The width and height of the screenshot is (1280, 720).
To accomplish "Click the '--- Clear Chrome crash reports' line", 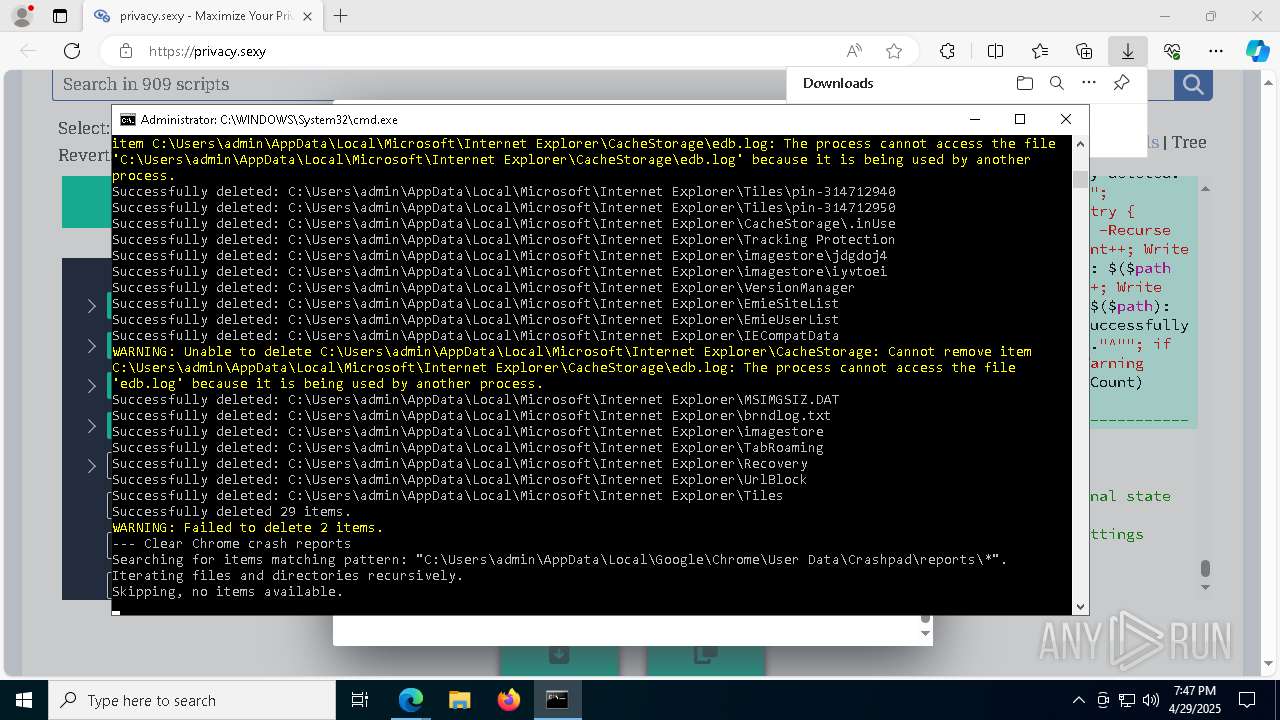I will point(232,543).
